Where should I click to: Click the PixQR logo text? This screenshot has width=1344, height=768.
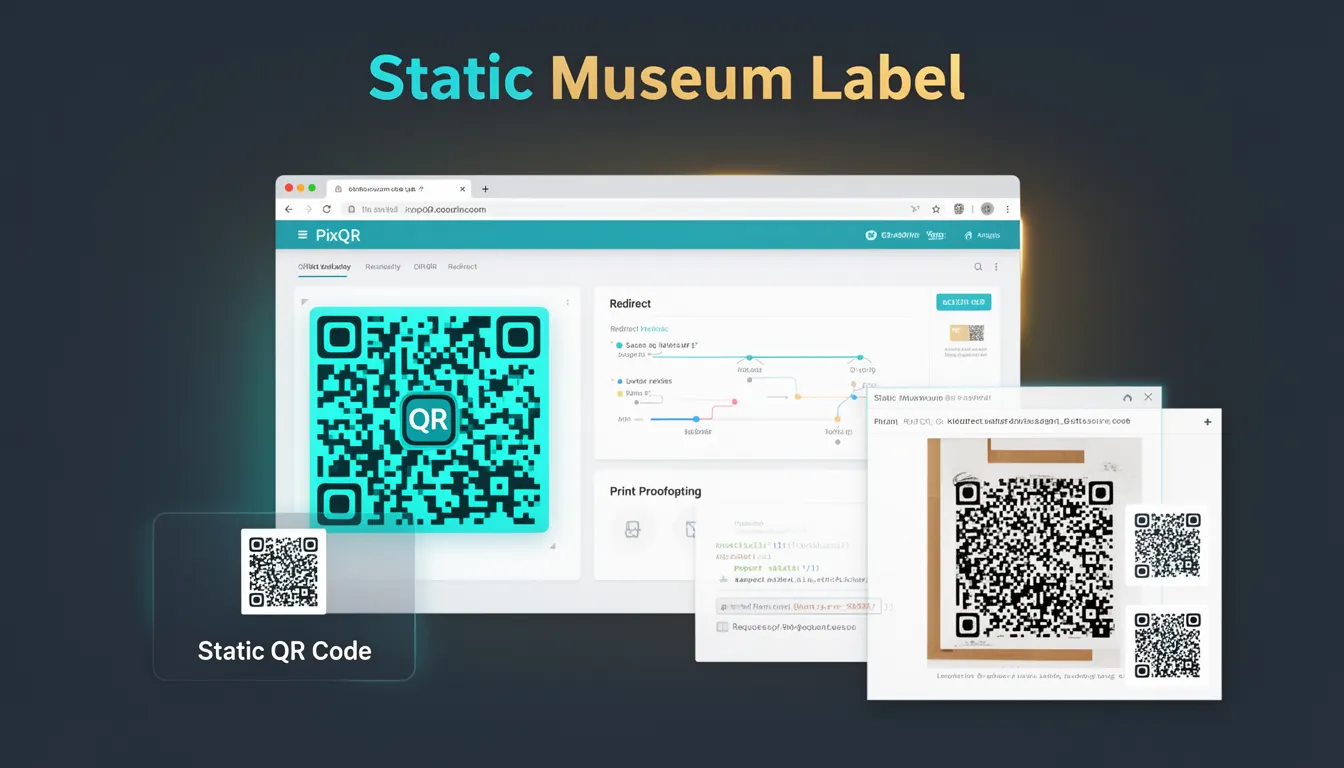pyautogui.click(x=338, y=235)
